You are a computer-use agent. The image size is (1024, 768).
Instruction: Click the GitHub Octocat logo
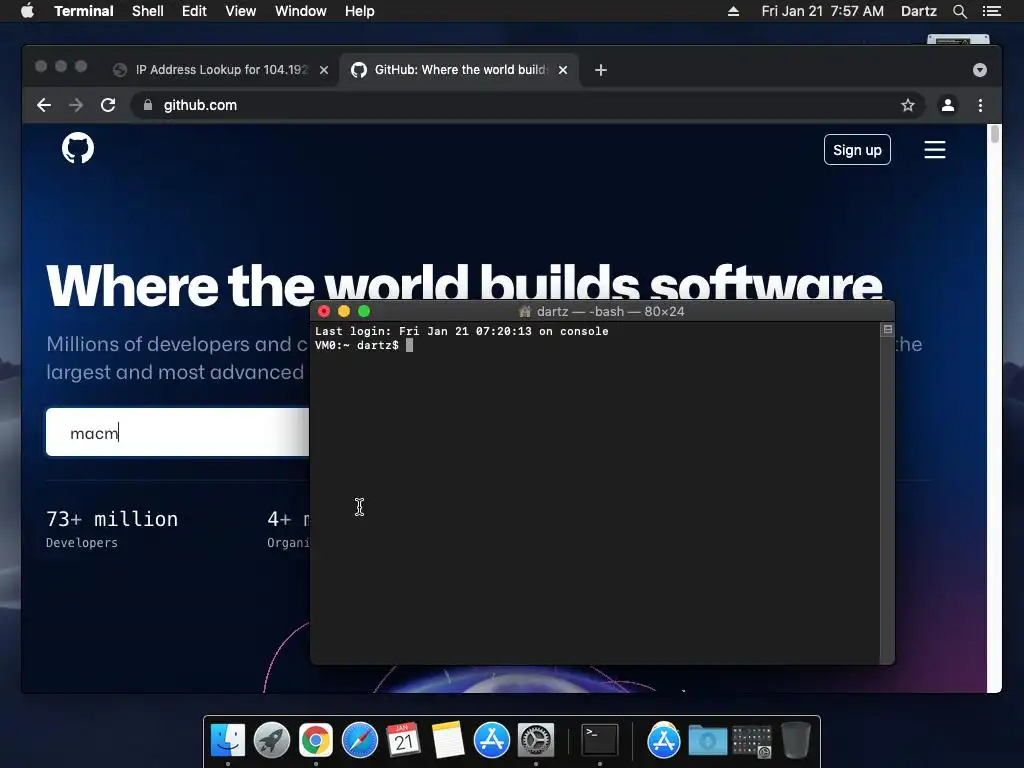(78, 148)
